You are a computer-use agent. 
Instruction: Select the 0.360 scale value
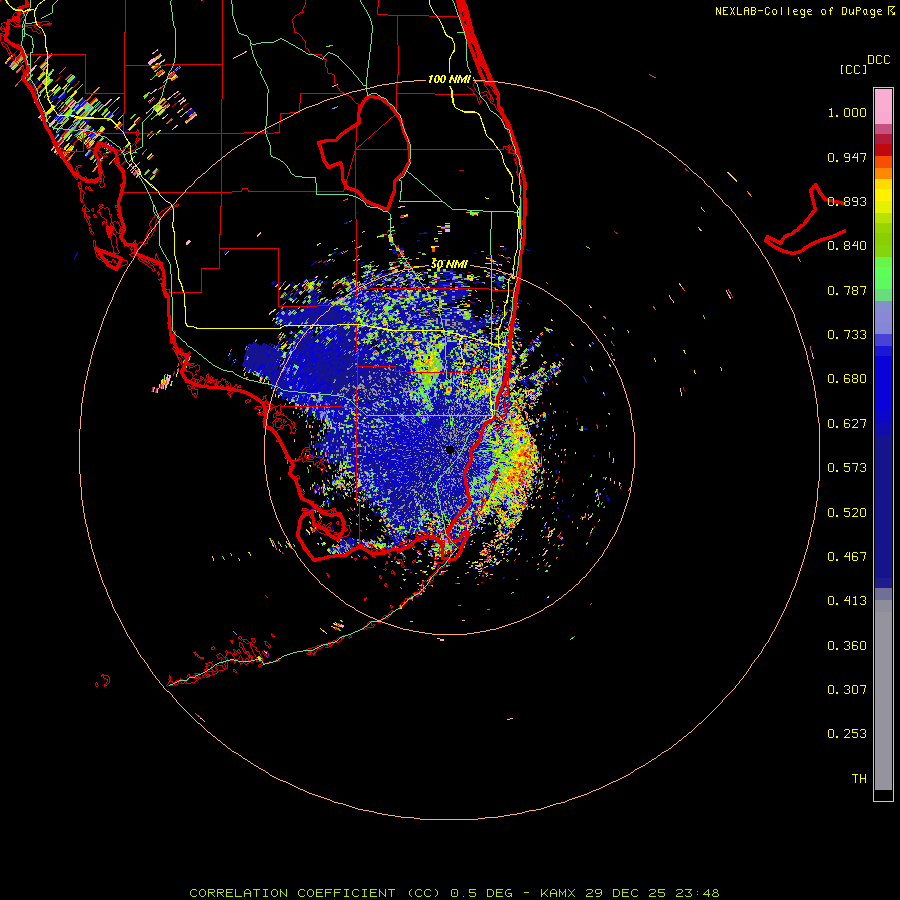click(x=847, y=646)
